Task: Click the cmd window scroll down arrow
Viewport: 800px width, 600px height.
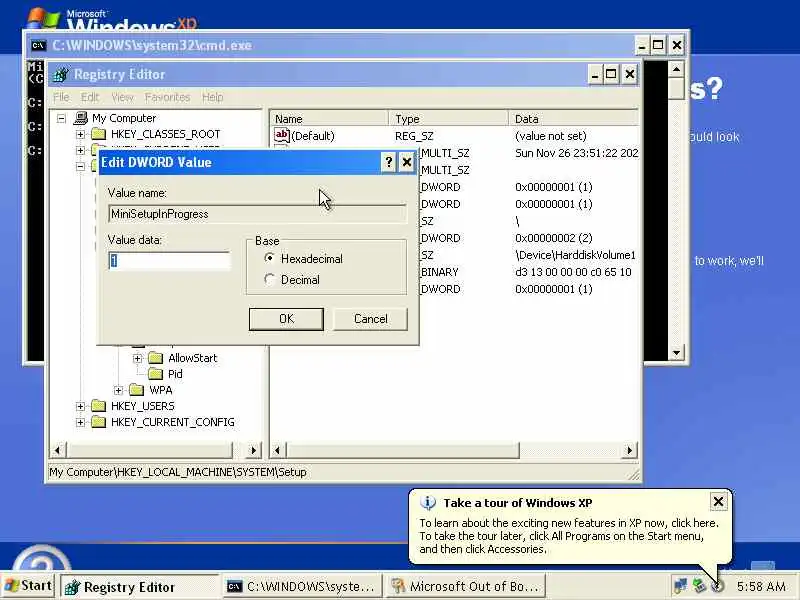Action: pos(676,353)
